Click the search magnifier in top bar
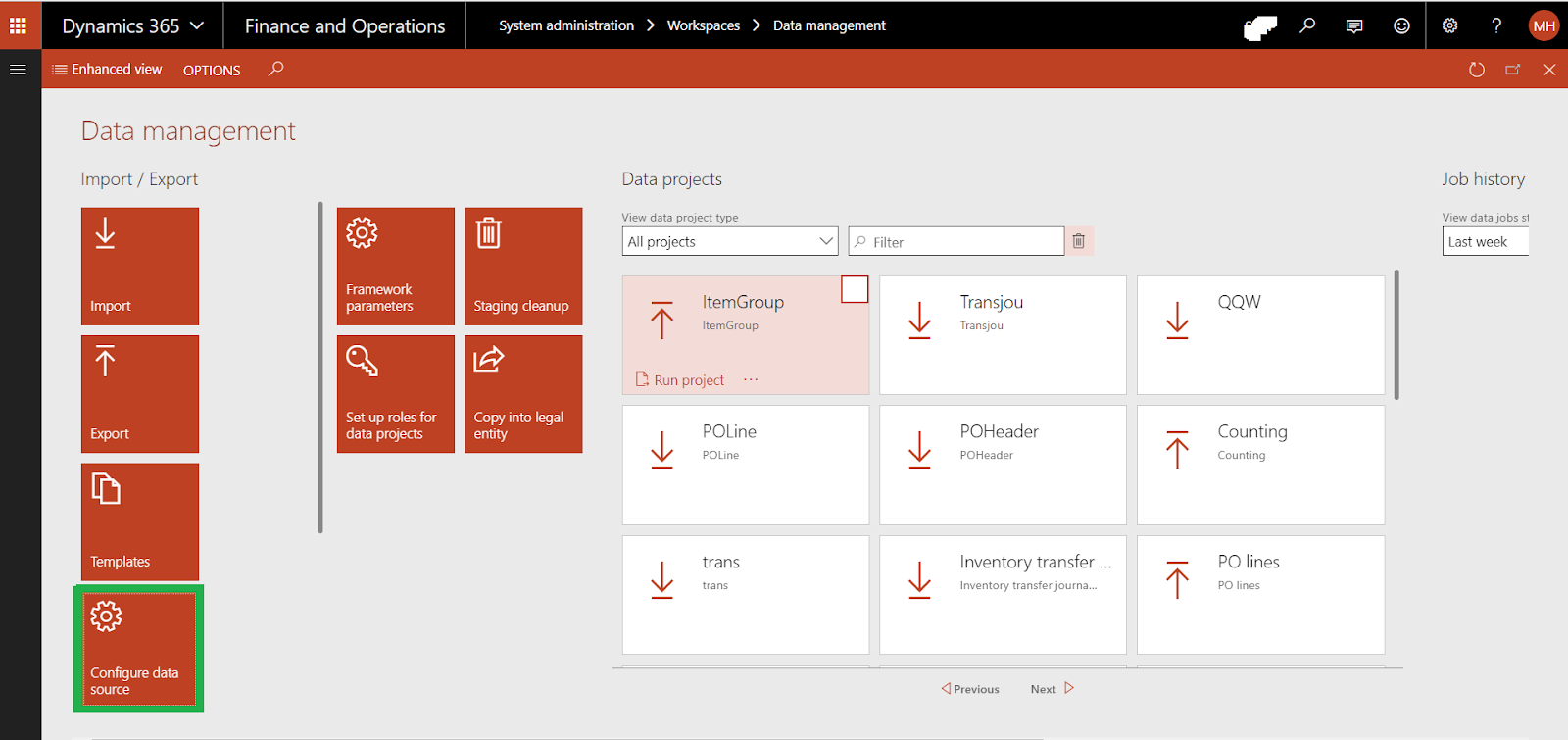This screenshot has height=740, width=1568. tap(1307, 25)
